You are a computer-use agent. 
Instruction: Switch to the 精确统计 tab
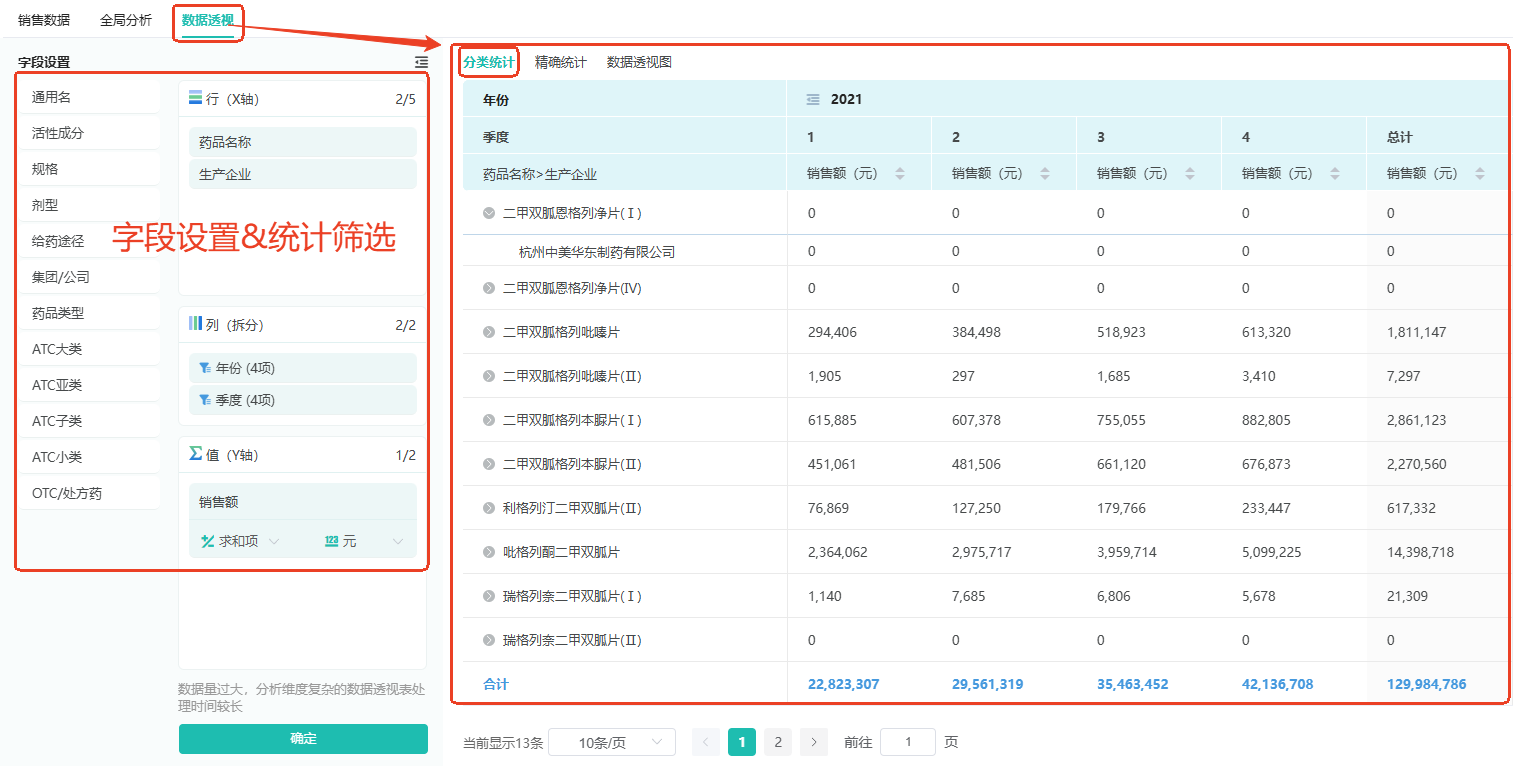coord(560,62)
